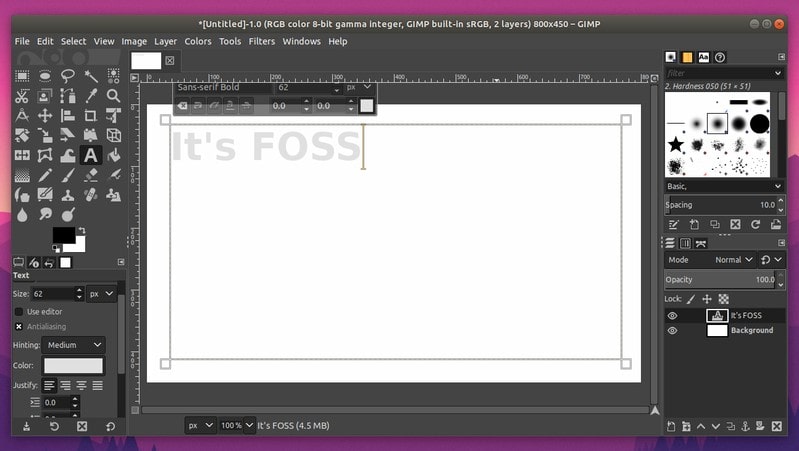This screenshot has height=451, width=799.
Task: Open the File menu
Action: (x=22, y=41)
